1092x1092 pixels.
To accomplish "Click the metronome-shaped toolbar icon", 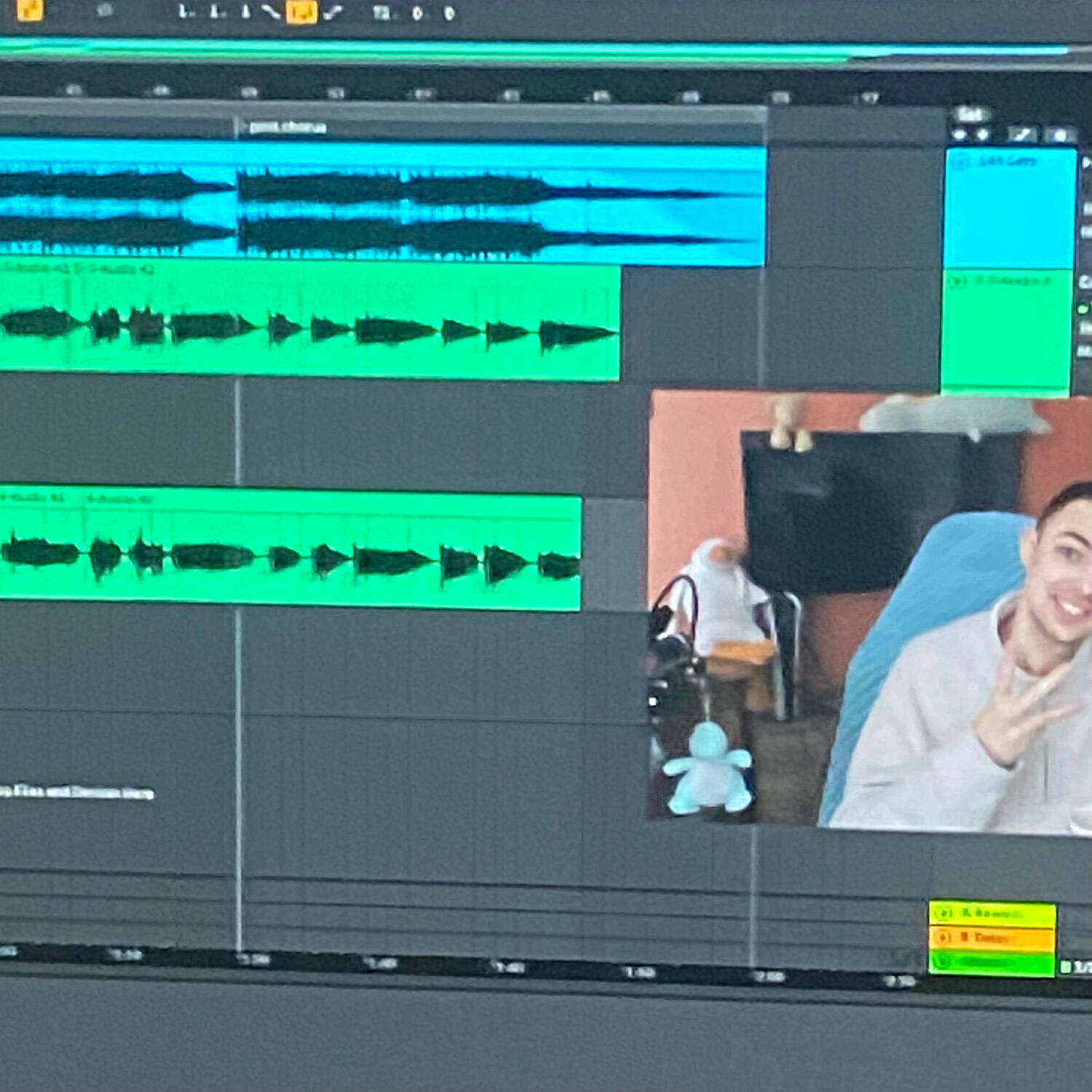I will point(245,12).
